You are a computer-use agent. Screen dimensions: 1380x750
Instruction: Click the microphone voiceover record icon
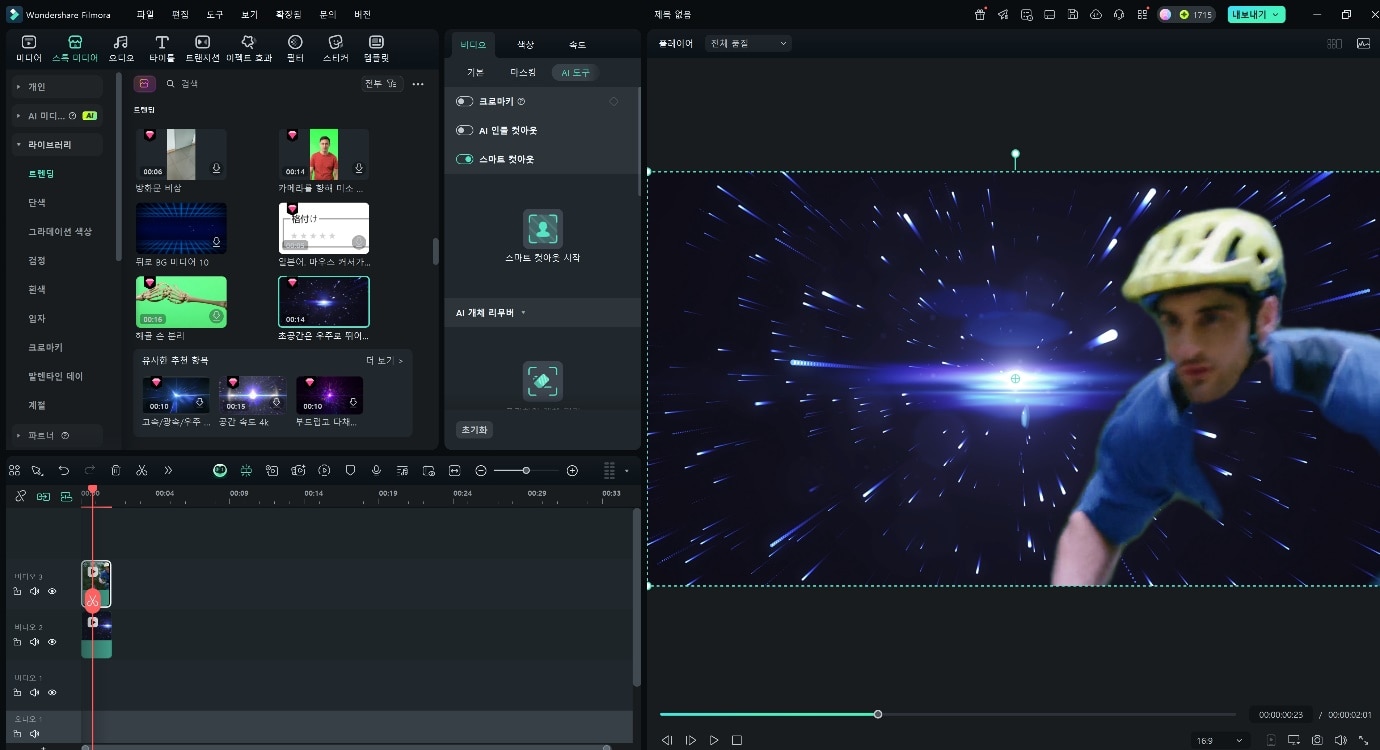(376, 470)
